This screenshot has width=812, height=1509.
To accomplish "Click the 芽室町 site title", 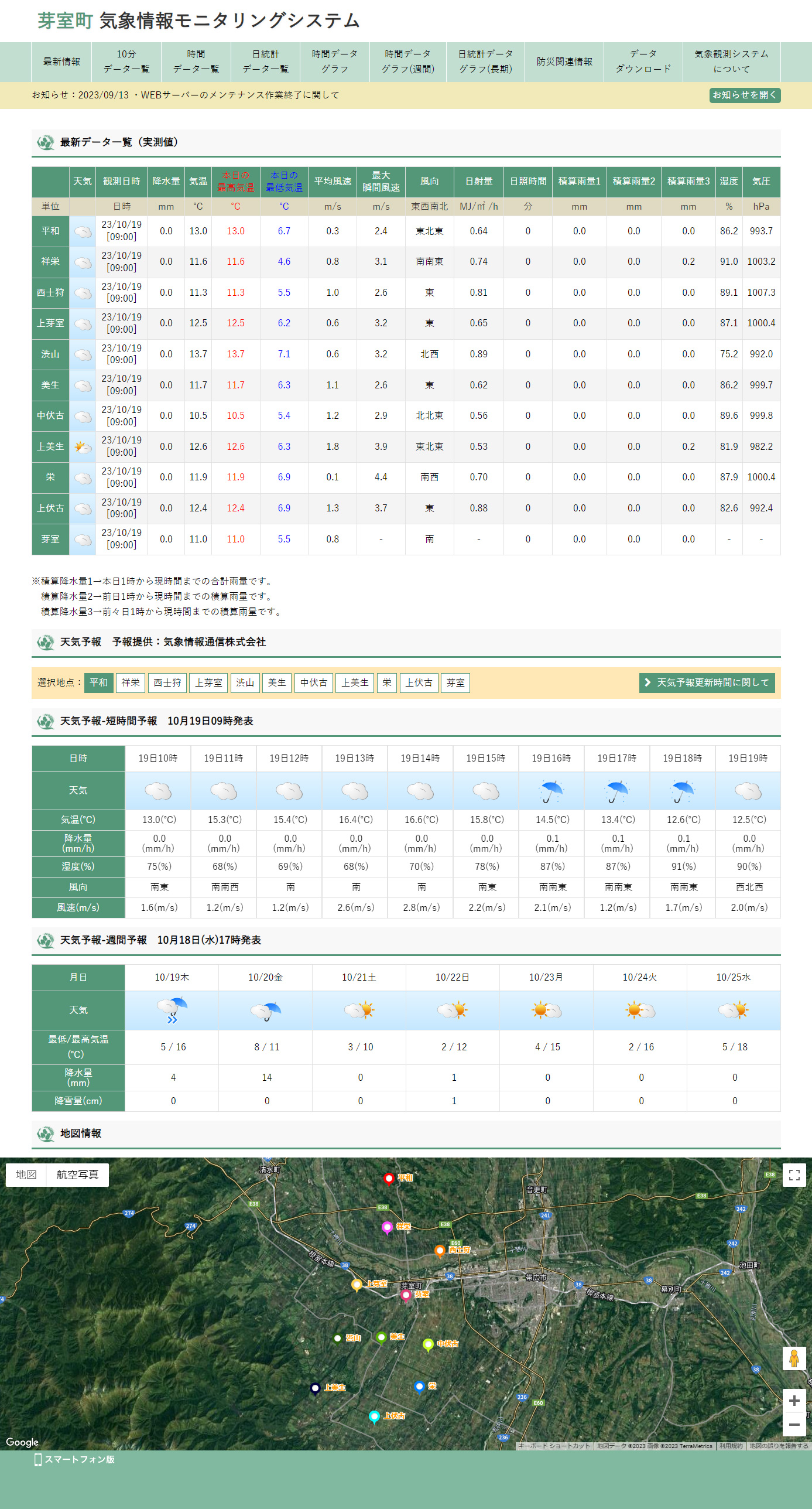I will [65, 21].
